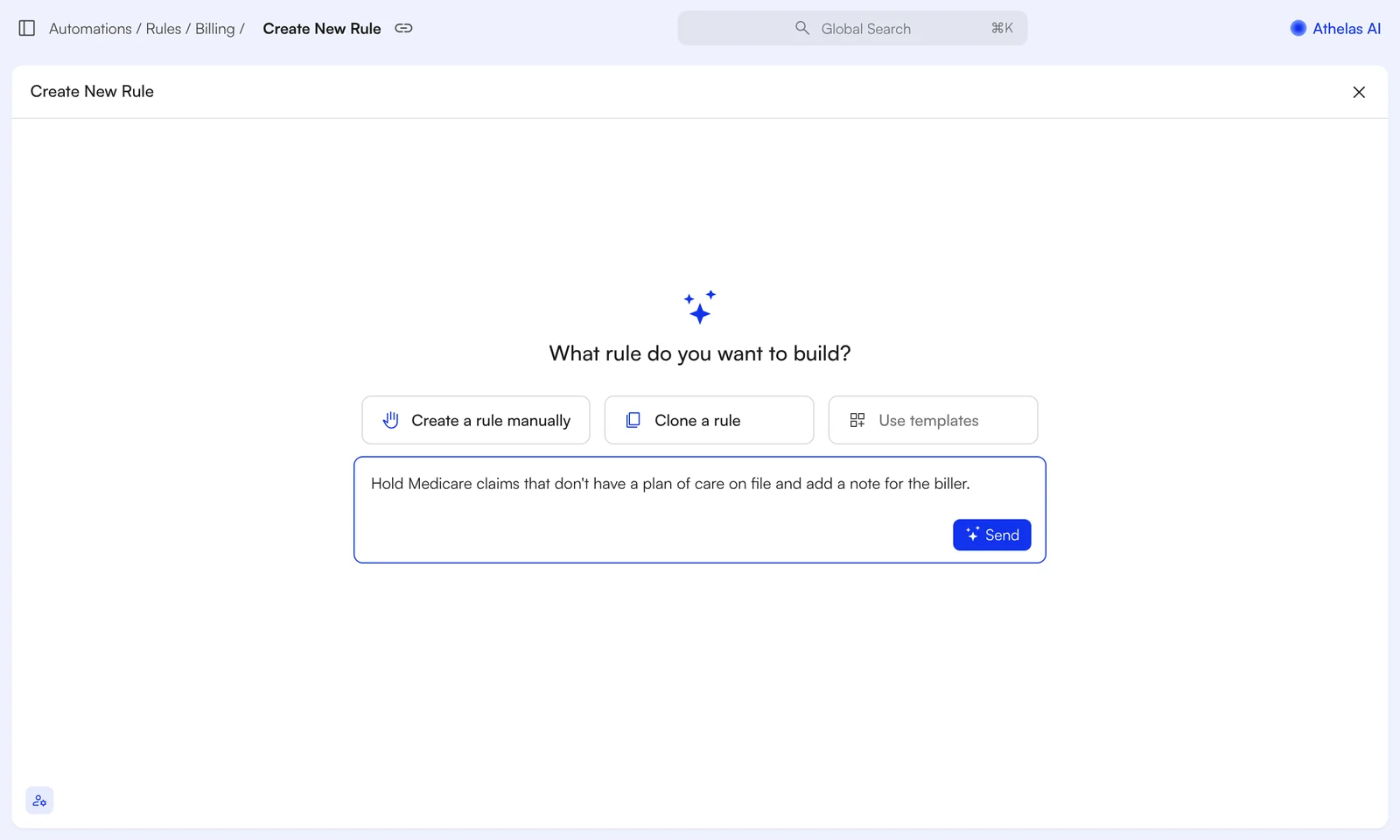Select Clone a rule option

pyautogui.click(x=709, y=420)
